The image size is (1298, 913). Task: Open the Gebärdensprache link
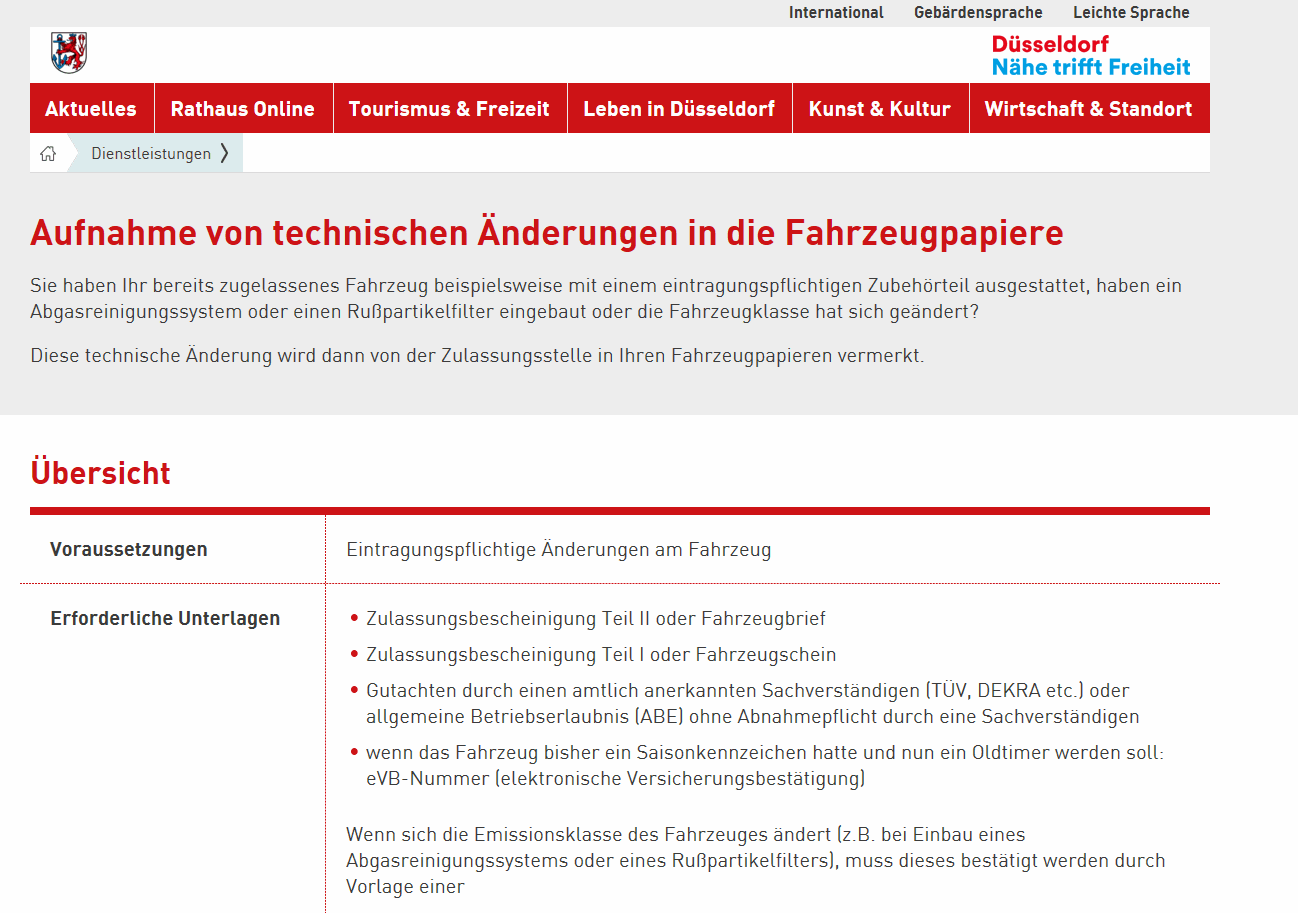(978, 13)
